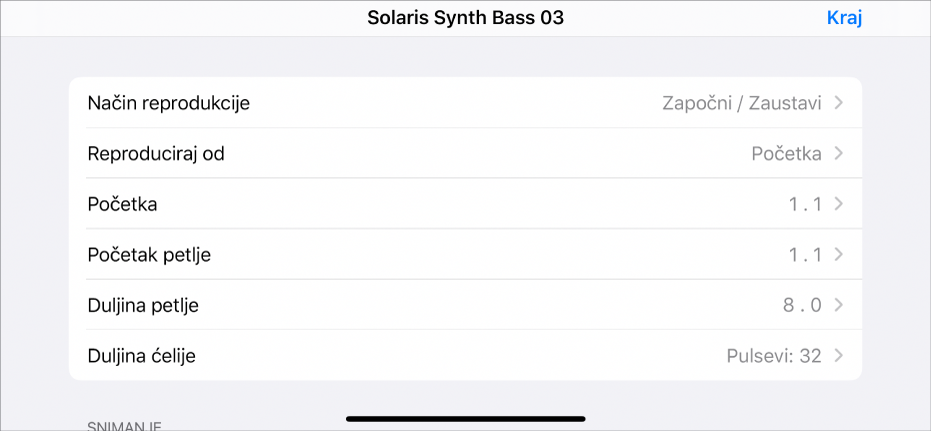Click the Solaris Synth Bass 03 title
Image resolution: width=931 pixels, height=431 pixels.
[465, 18]
